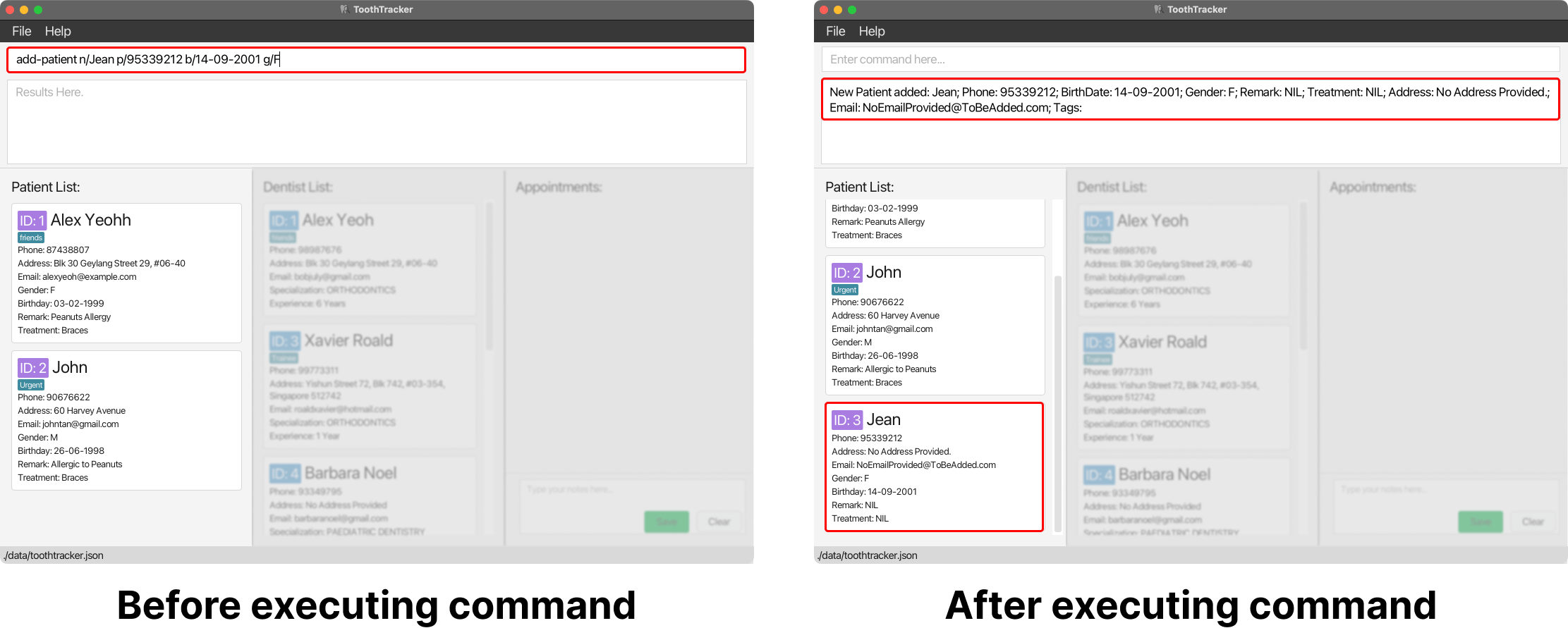This screenshot has height=628, width=1568.
Task: Click 'Email: alexyeoh@example.com' line
Action: coord(77,277)
